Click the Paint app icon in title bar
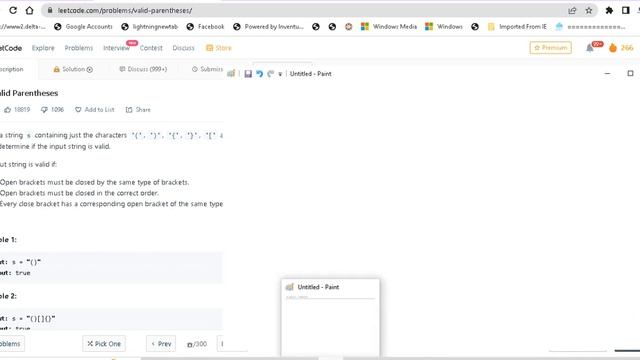Viewport: 640px width, 360px height. pyautogui.click(x=231, y=73)
